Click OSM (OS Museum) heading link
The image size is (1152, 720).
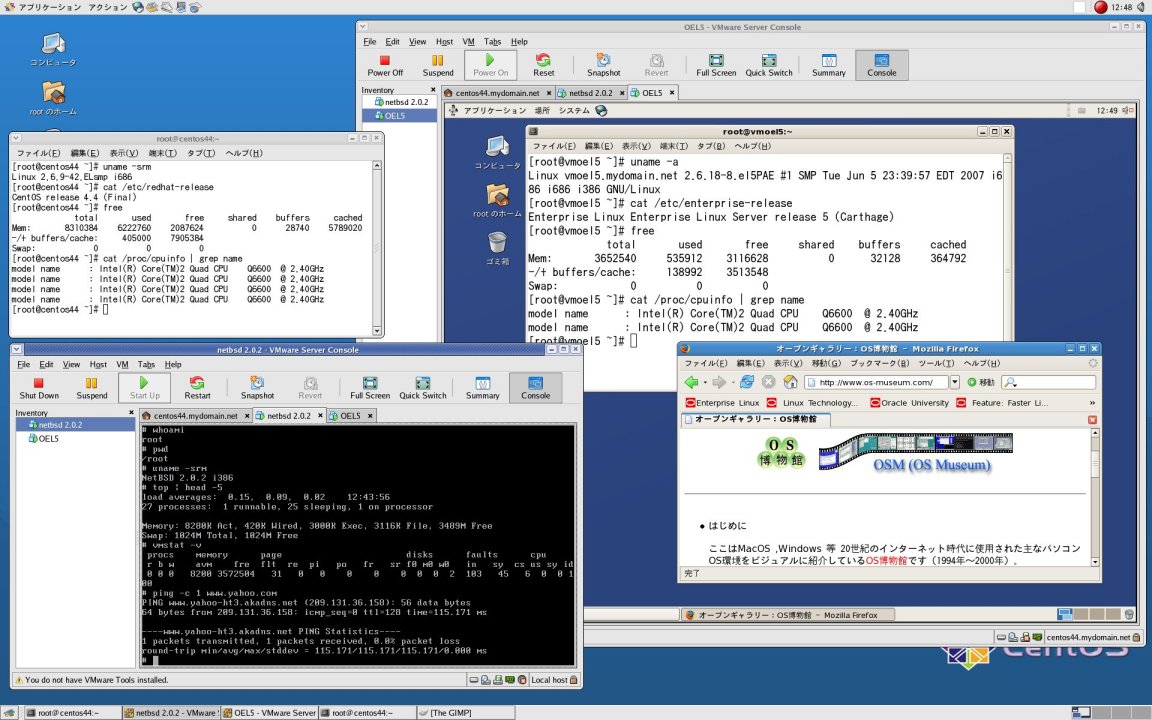[932, 465]
